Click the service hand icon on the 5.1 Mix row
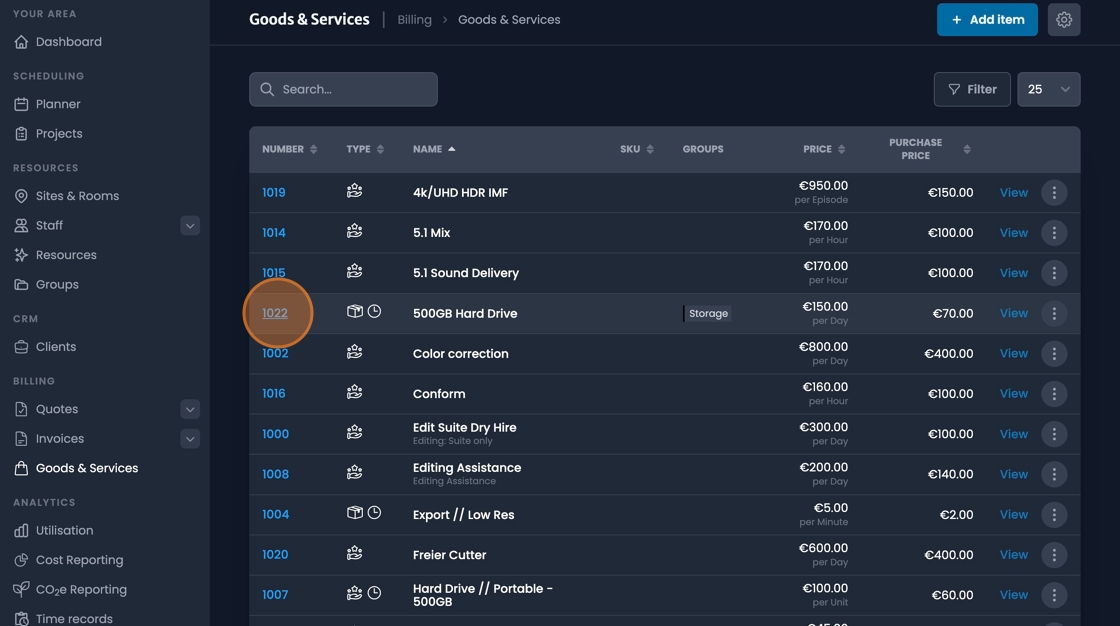 354,232
